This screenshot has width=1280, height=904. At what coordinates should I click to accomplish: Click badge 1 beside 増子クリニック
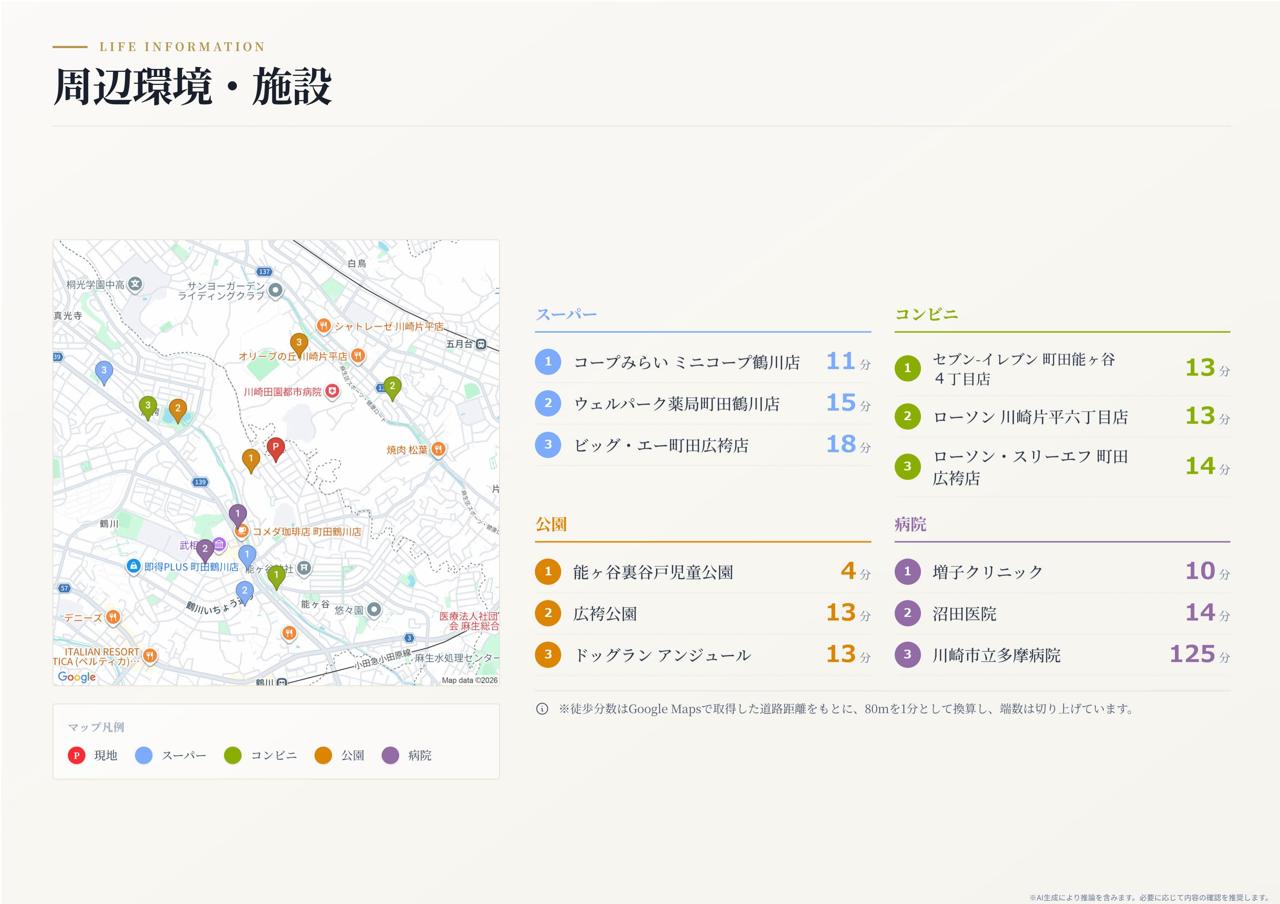coord(907,572)
